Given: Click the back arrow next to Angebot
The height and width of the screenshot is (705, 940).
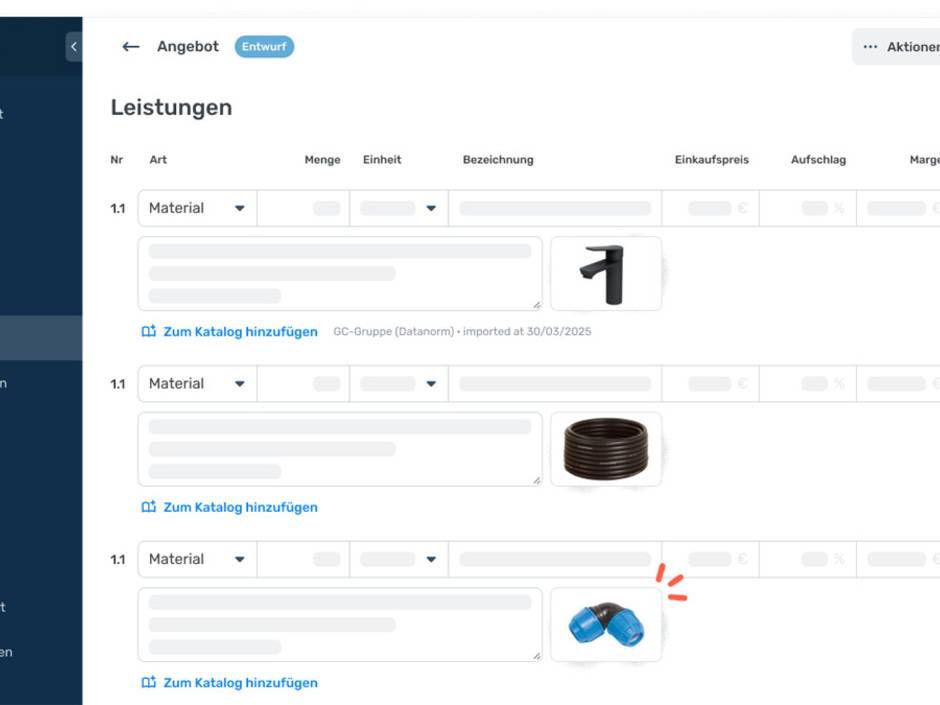Looking at the screenshot, I should 130,47.
